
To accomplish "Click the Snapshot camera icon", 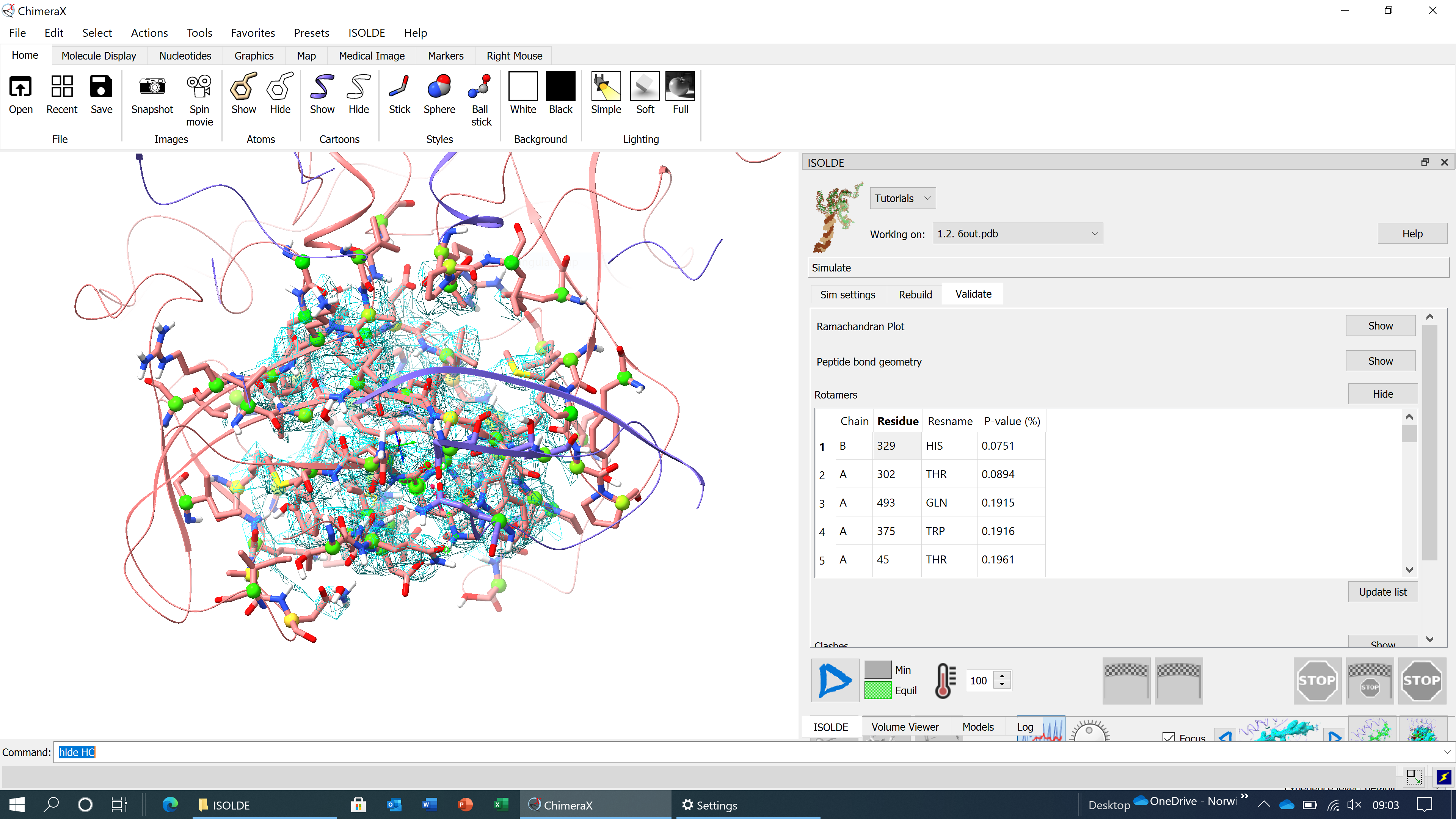I will coord(152,88).
